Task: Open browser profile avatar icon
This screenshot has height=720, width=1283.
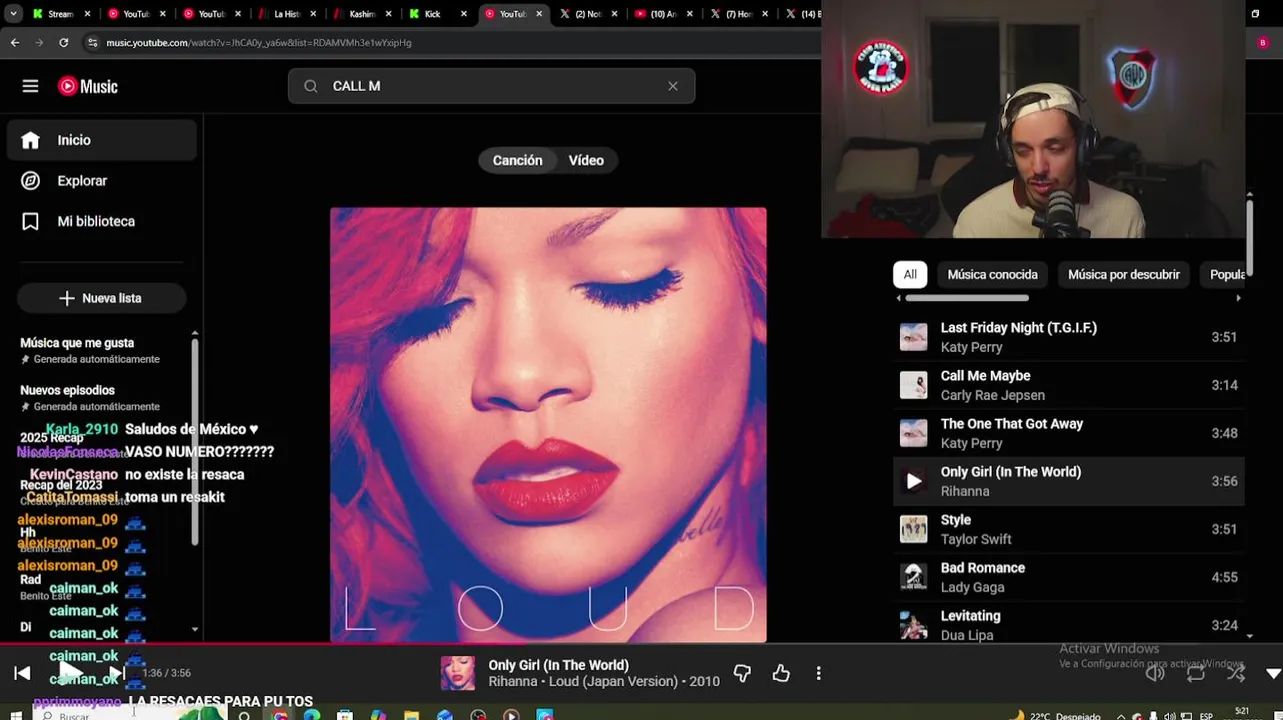Action: point(1262,42)
